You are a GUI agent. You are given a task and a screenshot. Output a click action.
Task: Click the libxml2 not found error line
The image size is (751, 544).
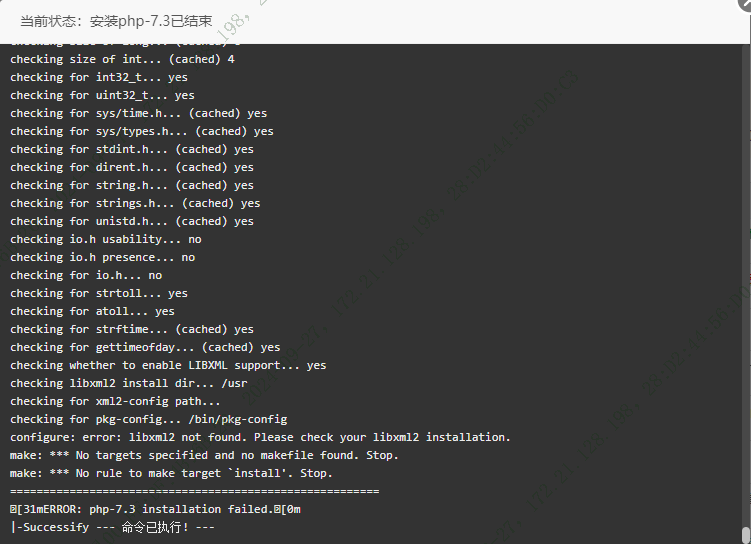click(260, 437)
